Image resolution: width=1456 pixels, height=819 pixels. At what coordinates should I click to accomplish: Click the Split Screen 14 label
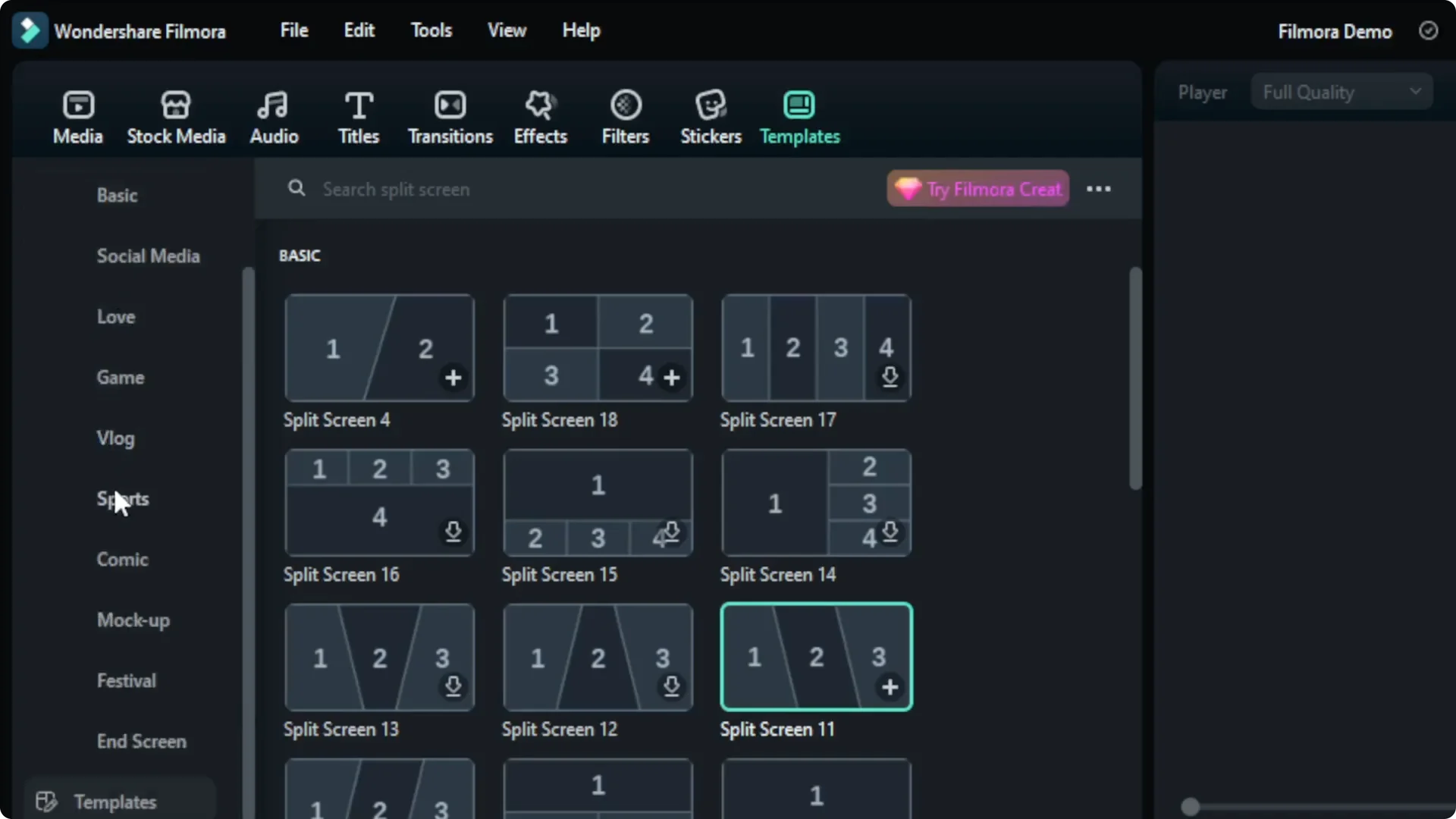tap(778, 575)
